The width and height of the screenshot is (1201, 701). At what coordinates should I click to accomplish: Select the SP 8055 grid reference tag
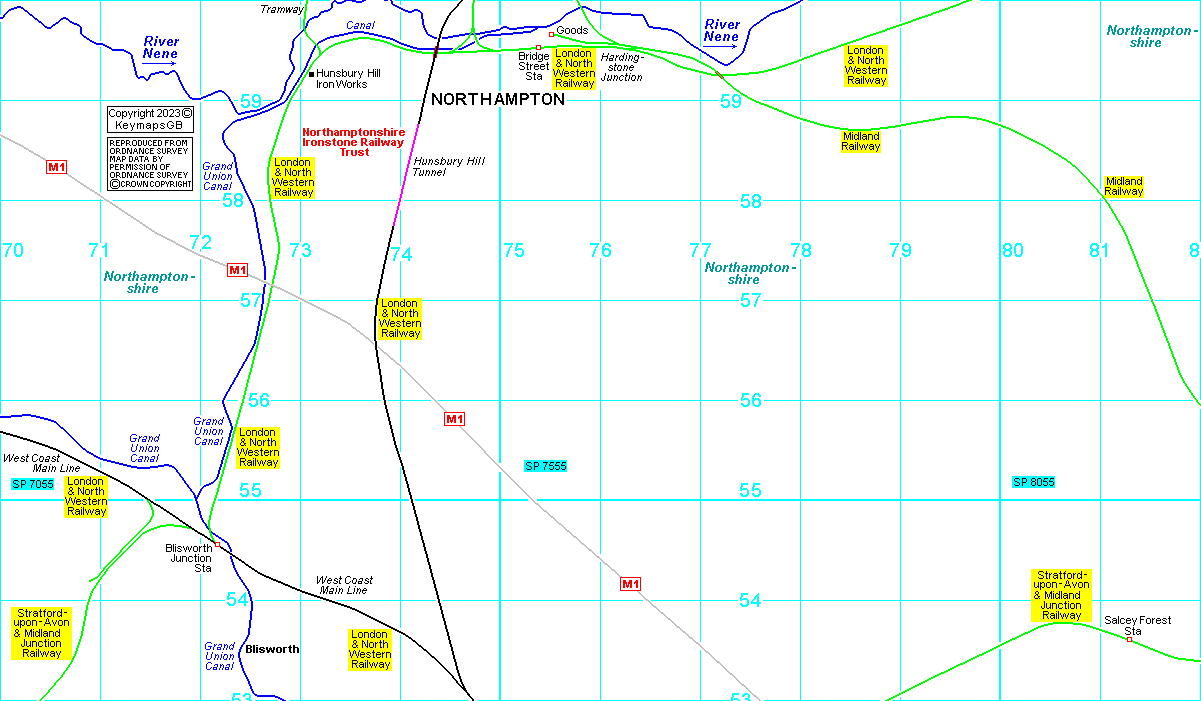(1033, 482)
